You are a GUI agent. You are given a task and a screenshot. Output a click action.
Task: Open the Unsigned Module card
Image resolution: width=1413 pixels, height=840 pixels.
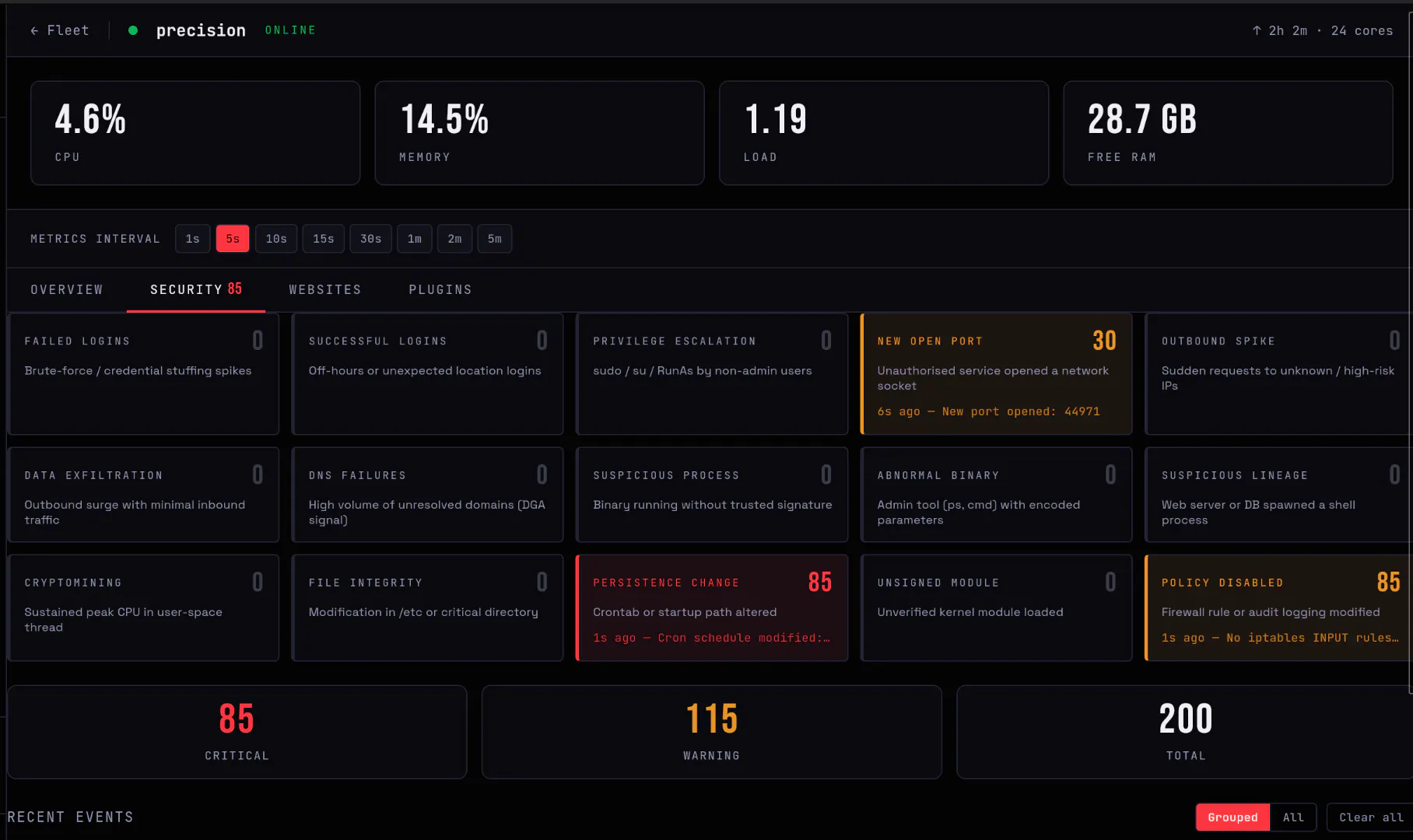(x=997, y=608)
